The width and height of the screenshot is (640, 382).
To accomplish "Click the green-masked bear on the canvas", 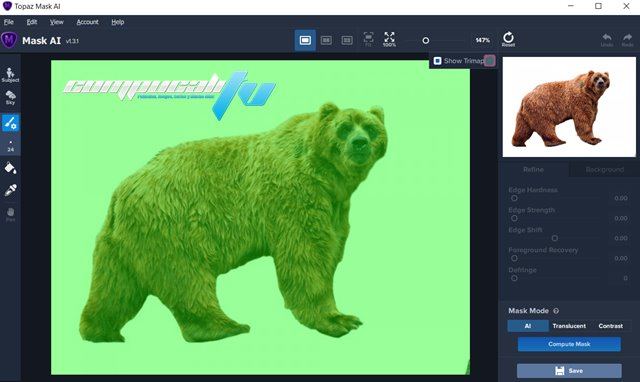I will click(233, 222).
